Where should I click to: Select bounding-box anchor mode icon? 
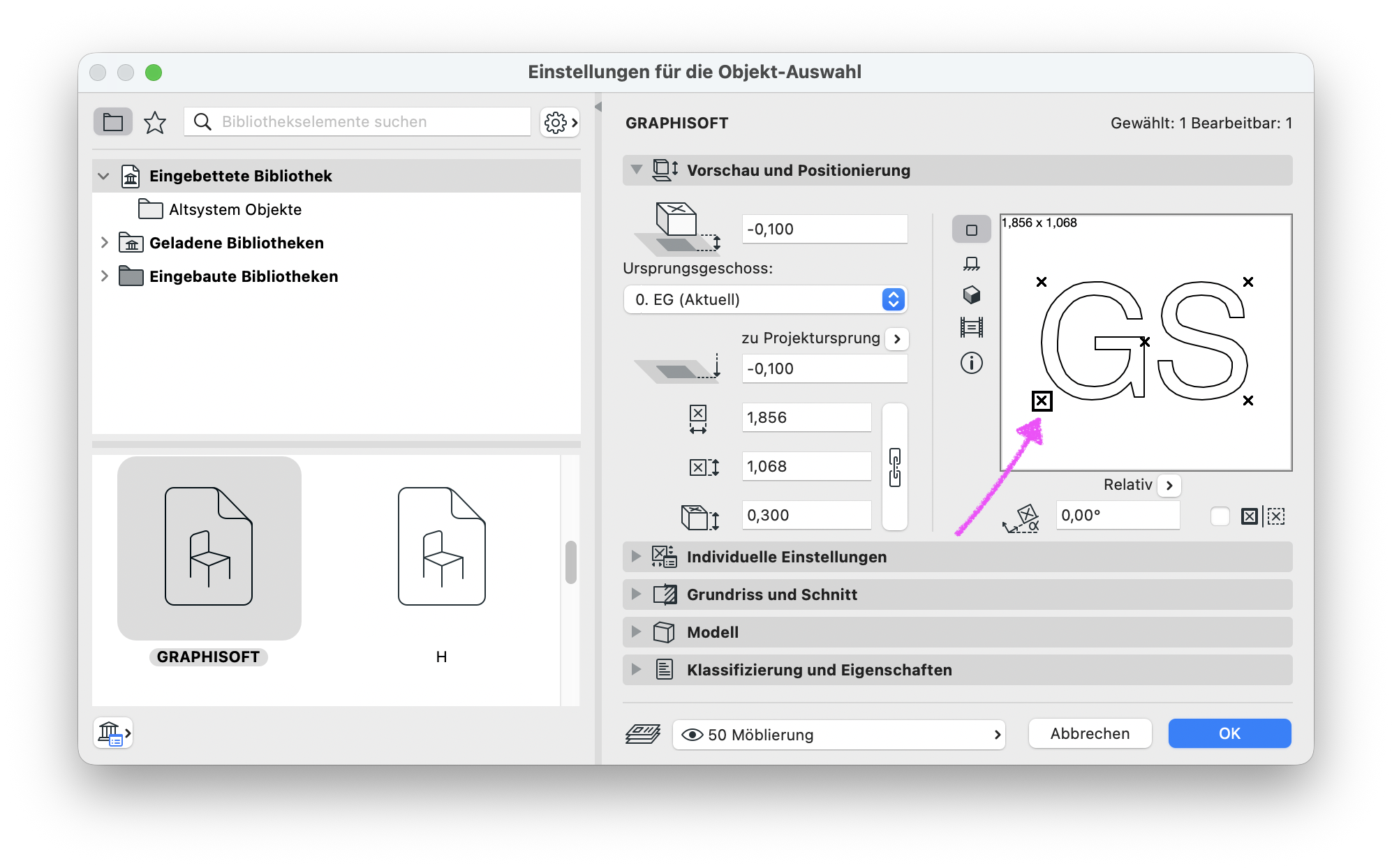click(1276, 516)
